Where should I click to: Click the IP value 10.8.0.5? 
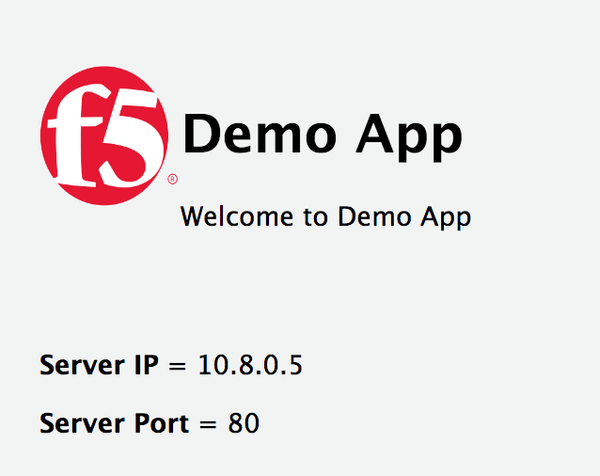pos(250,365)
